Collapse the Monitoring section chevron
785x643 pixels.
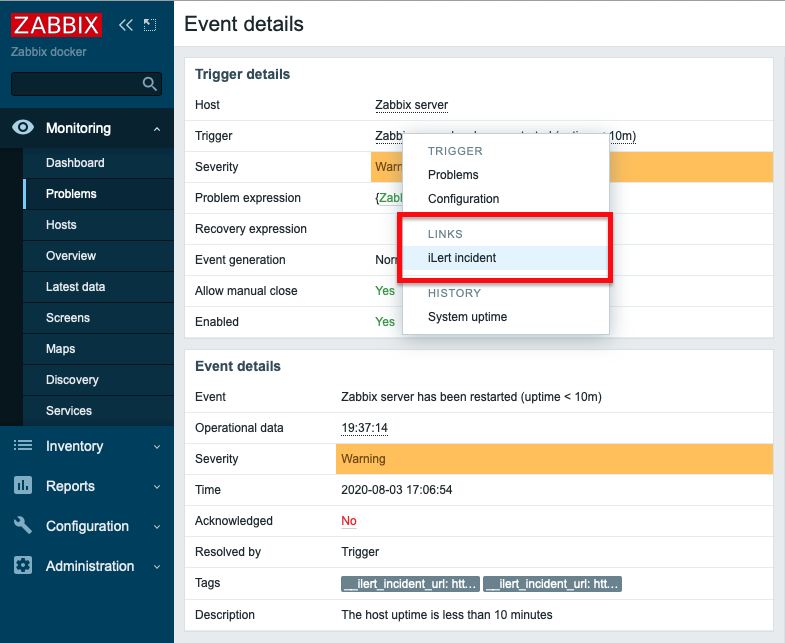(157, 129)
